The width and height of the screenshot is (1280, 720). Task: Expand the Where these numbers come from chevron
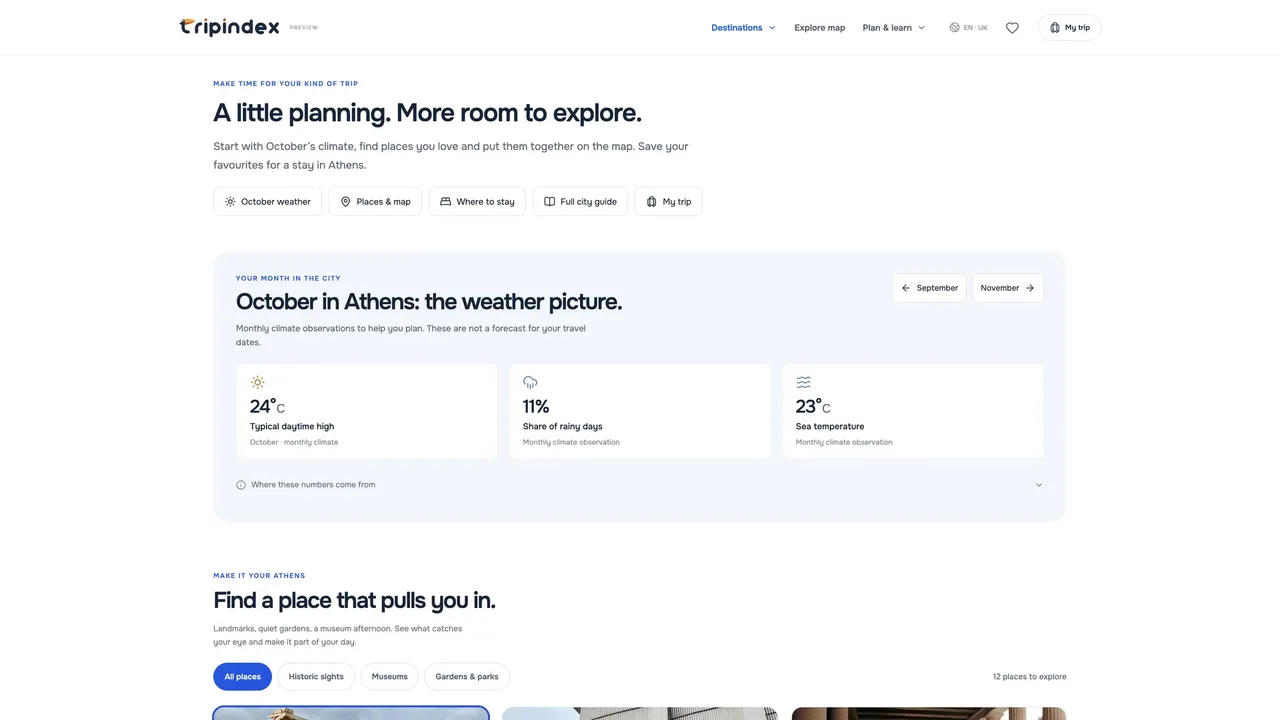pos(1038,485)
